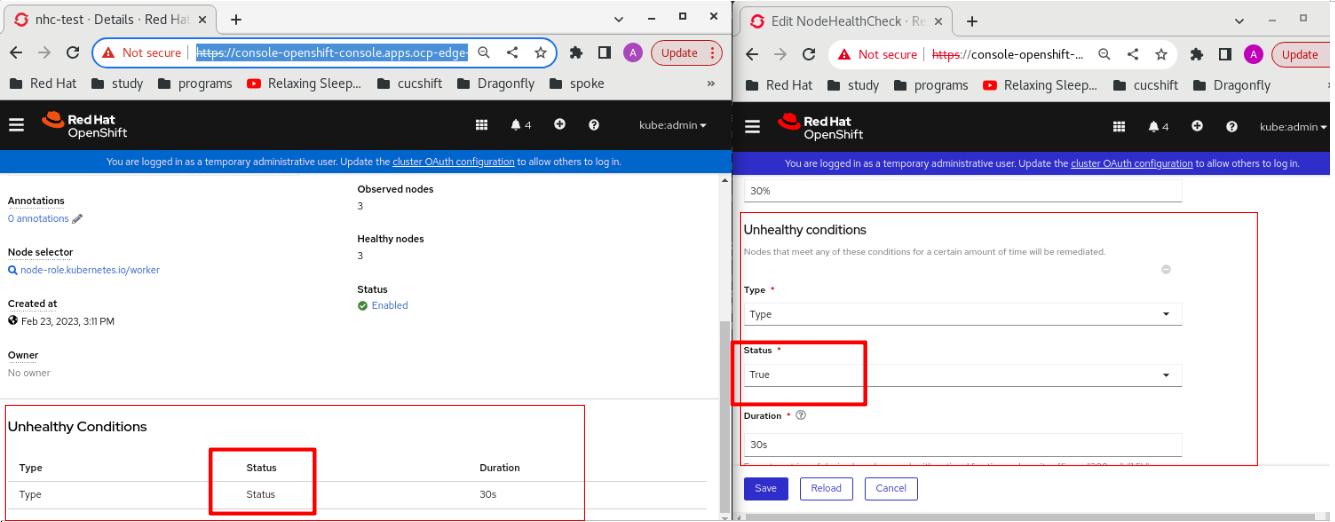Open kube:admin user menu in right console
Image resolution: width=1335 pixels, height=522 pixels.
pos(1294,126)
